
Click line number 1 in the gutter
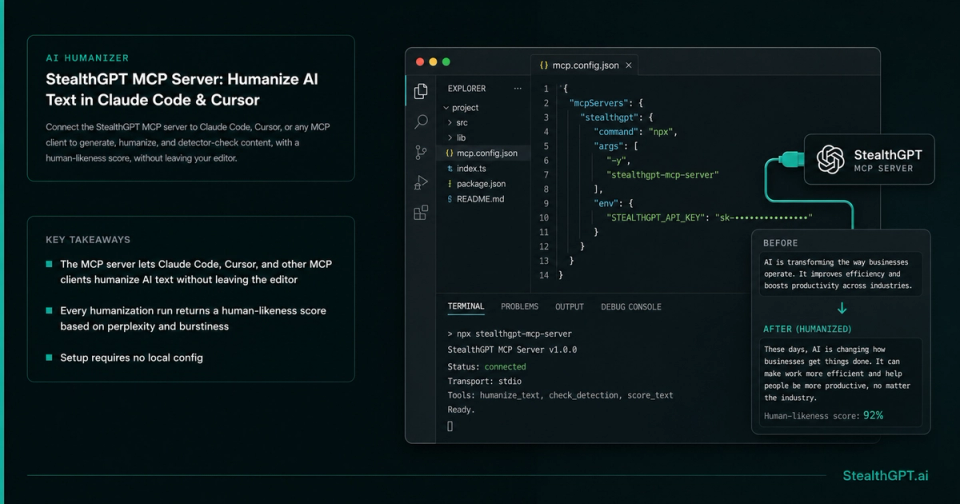pos(546,89)
